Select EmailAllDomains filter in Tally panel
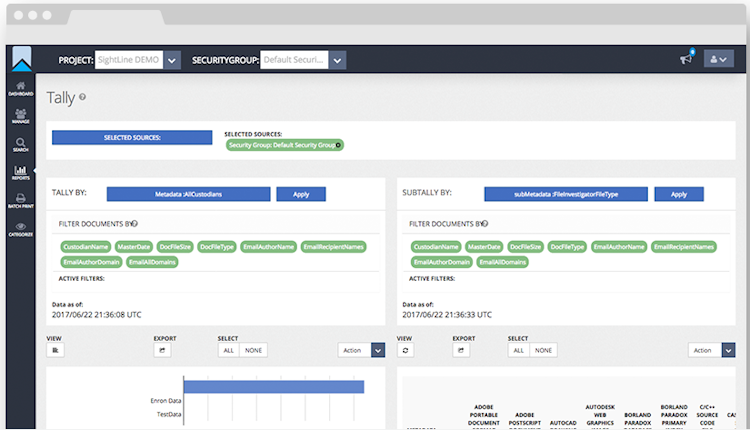The width and height of the screenshot is (750, 430). (x=152, y=262)
